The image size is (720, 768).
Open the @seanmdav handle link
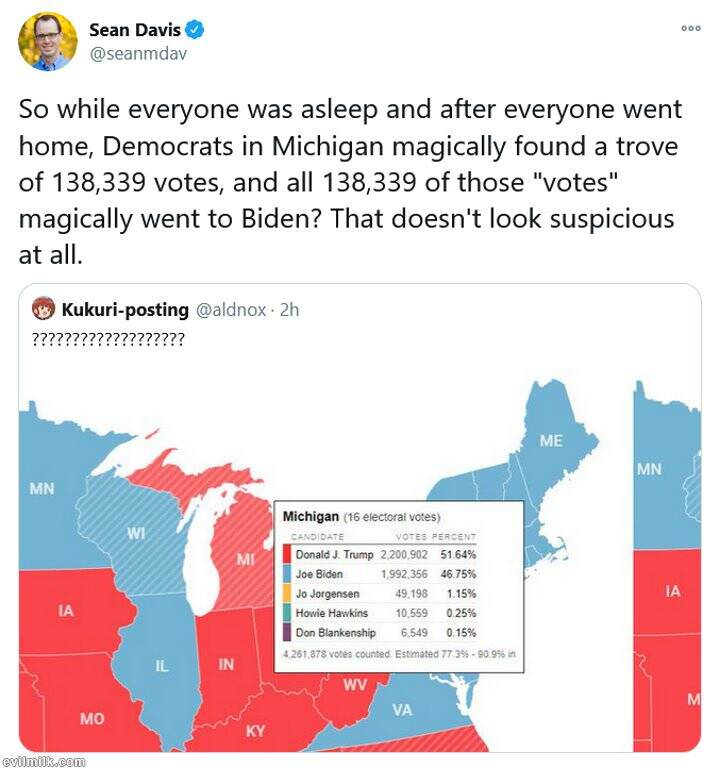[136, 54]
